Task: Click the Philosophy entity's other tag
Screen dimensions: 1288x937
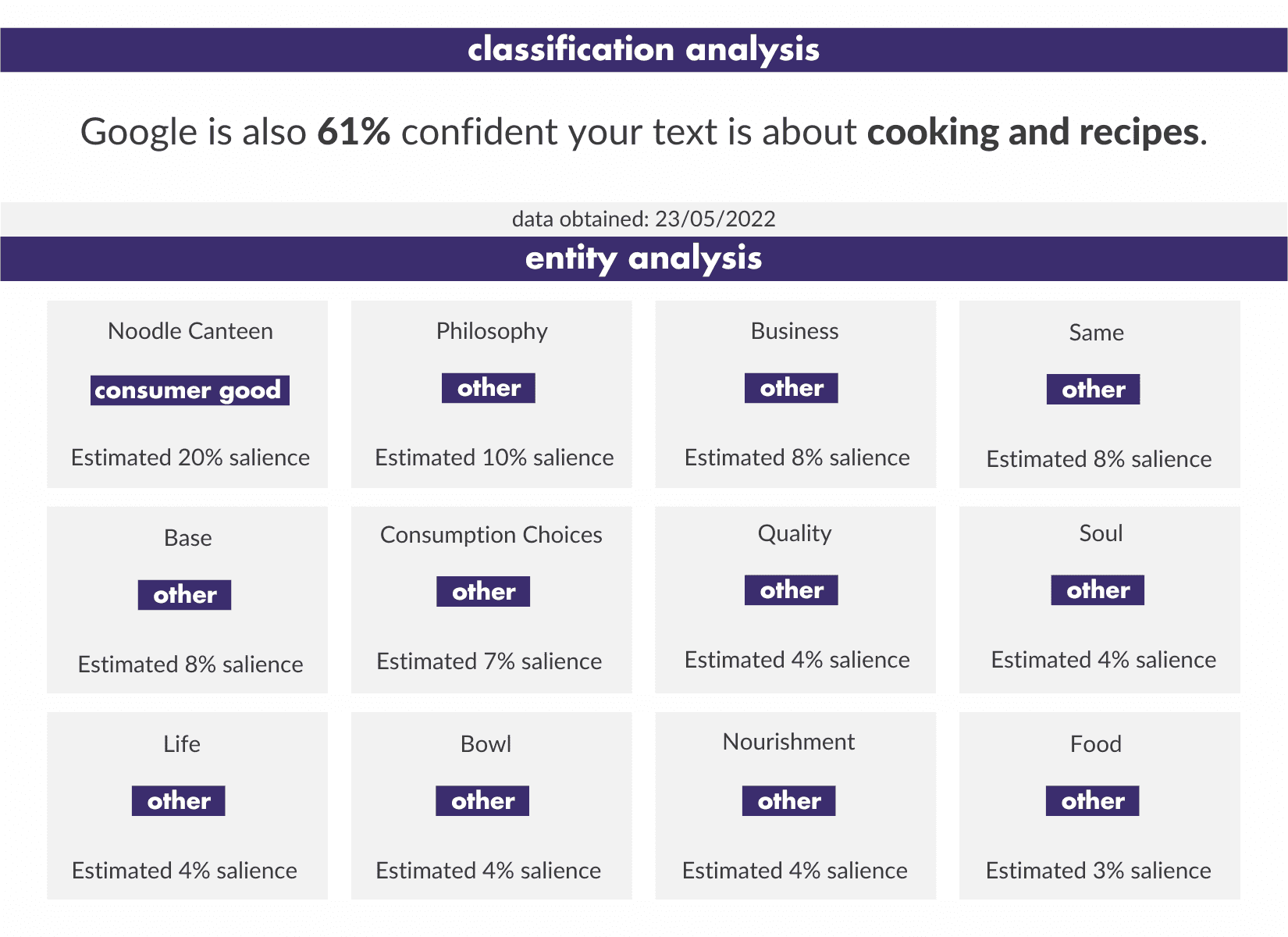Action: pos(489,388)
